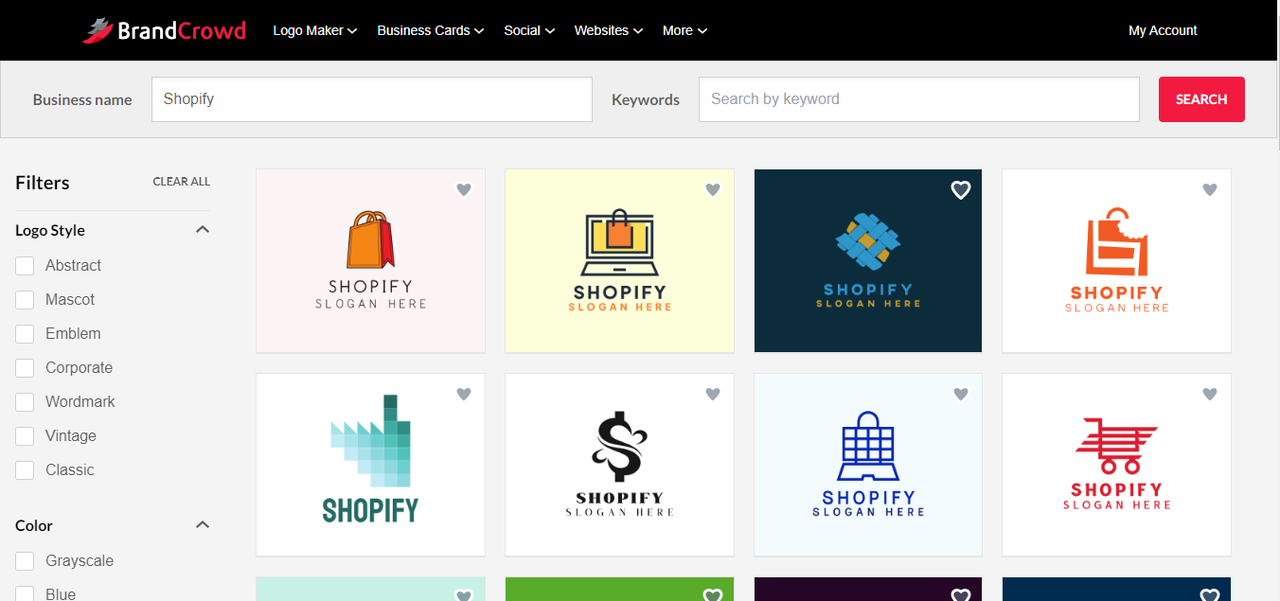Favorite the black dollar sign logo
Image resolution: width=1280 pixels, height=601 pixels.
click(x=713, y=394)
